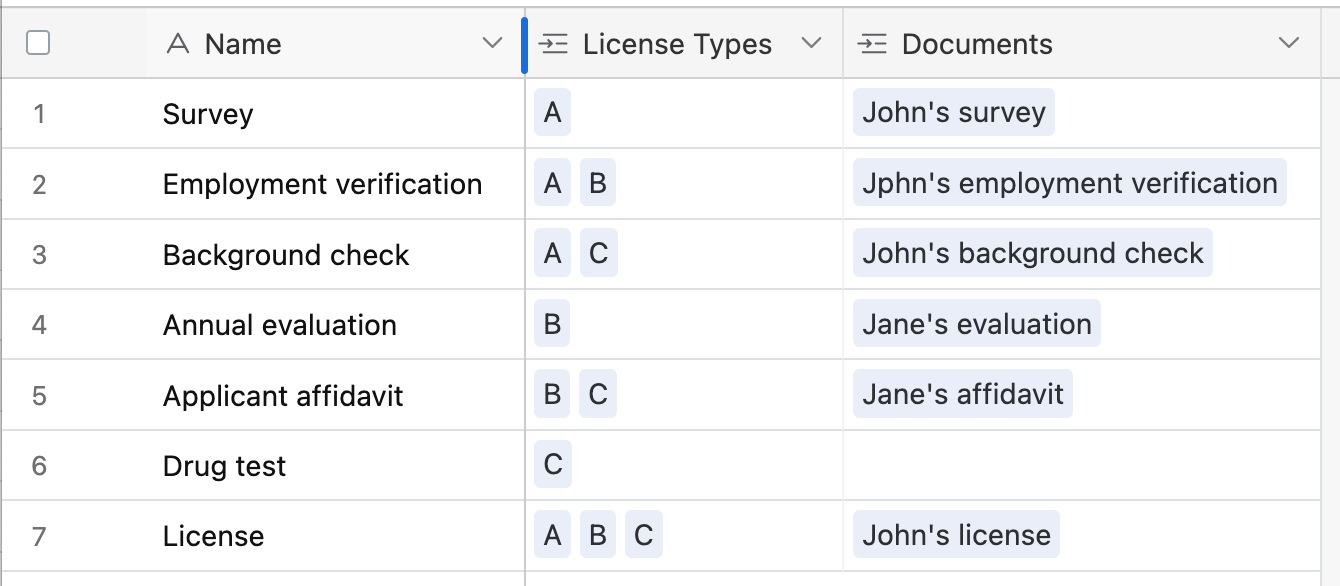Click the Applicant affidavit name cell
Image resolution: width=1340 pixels, height=586 pixels.
335,396
